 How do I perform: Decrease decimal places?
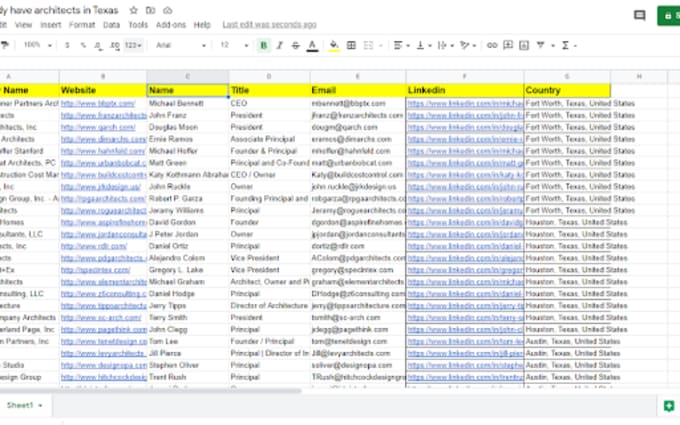tap(98, 45)
